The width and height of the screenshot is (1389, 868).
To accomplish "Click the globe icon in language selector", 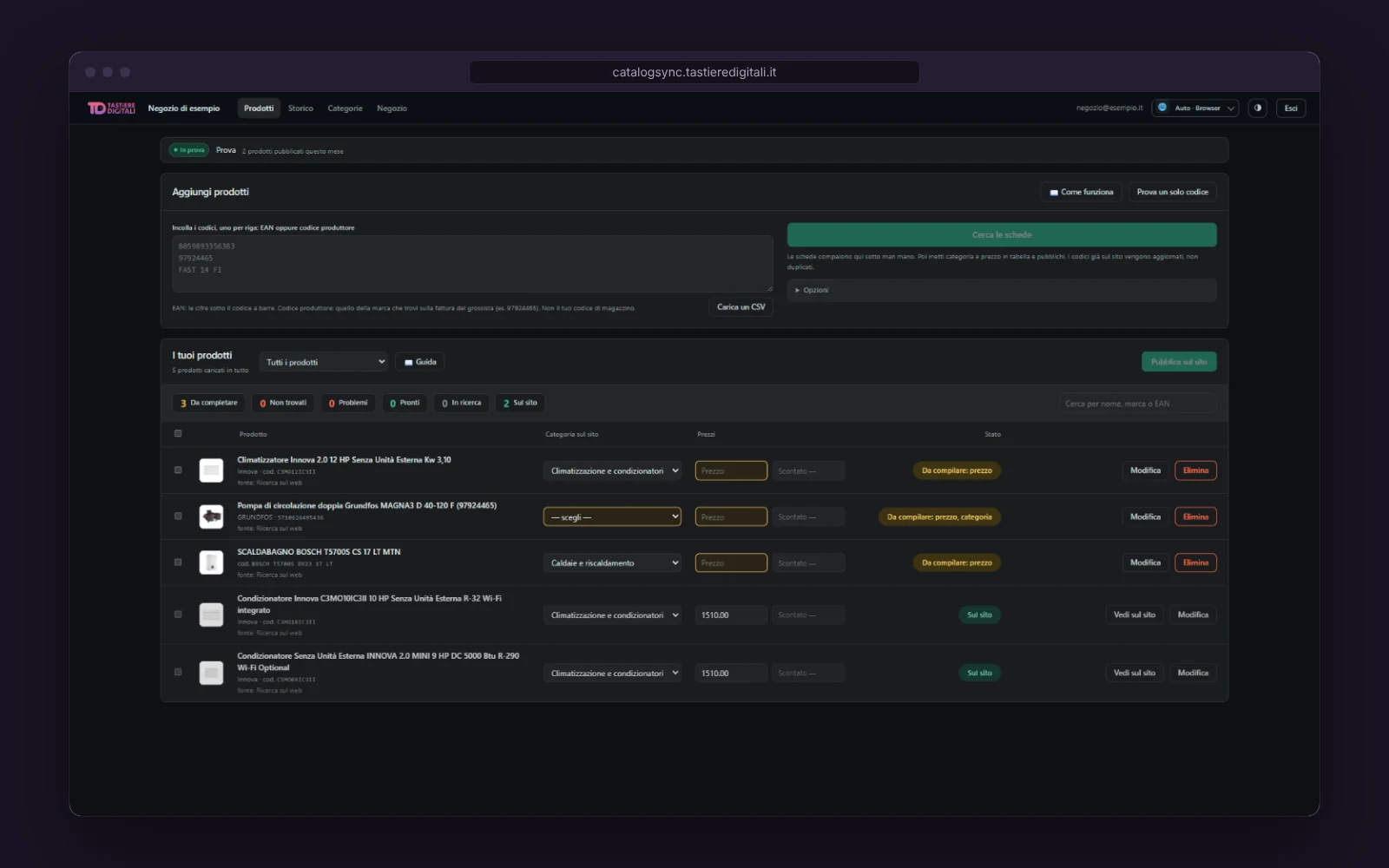I will pyautogui.click(x=1162, y=108).
